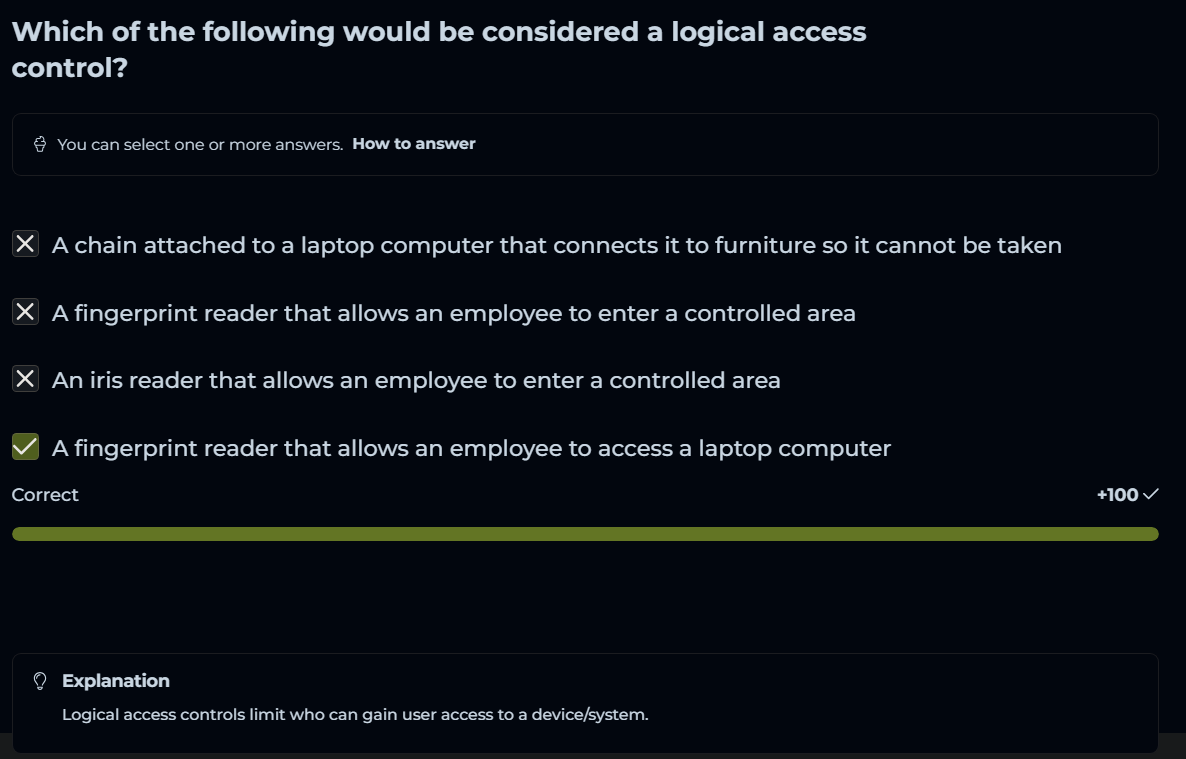
Task: Click the Correct result label
Action: (x=45, y=495)
